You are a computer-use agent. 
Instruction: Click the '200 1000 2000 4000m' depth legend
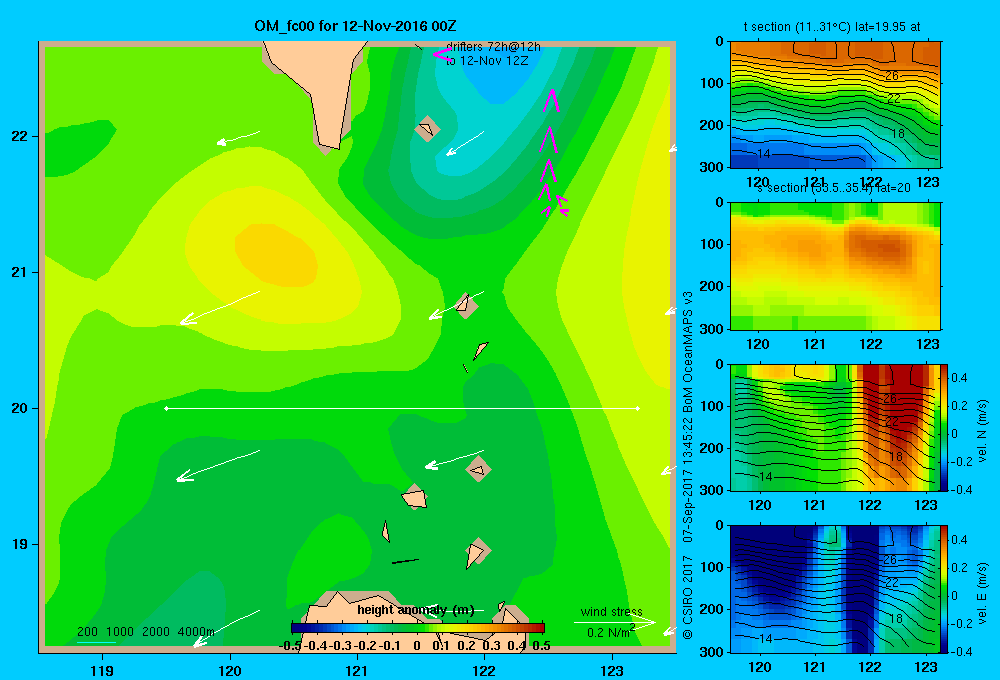145,632
